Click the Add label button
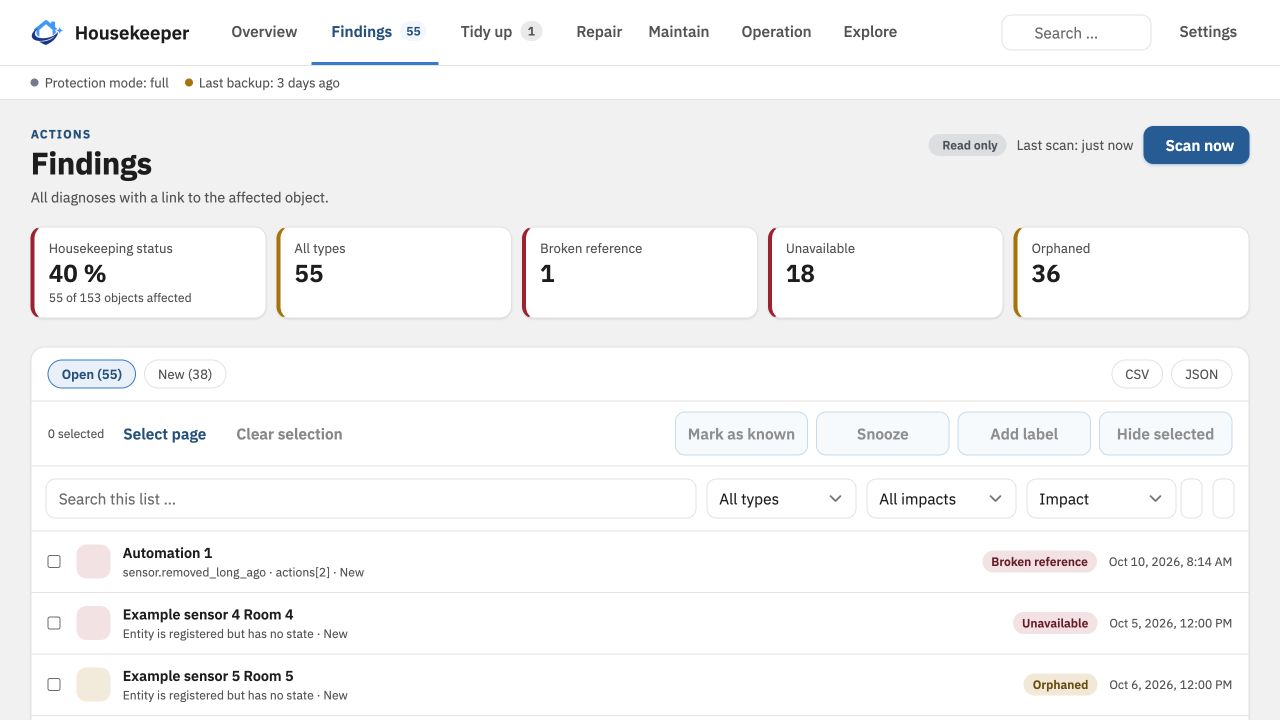Image resolution: width=1280 pixels, height=720 pixels. pyautogui.click(x=1024, y=434)
